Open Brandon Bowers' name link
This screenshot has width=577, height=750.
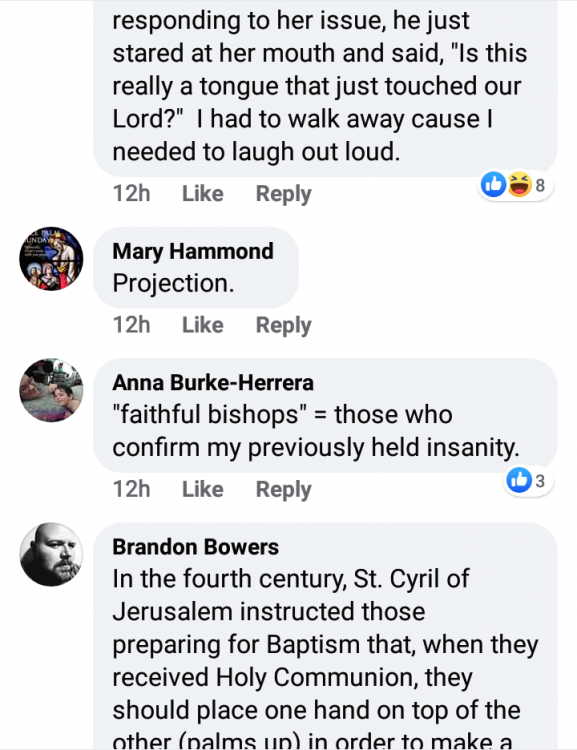pos(196,547)
